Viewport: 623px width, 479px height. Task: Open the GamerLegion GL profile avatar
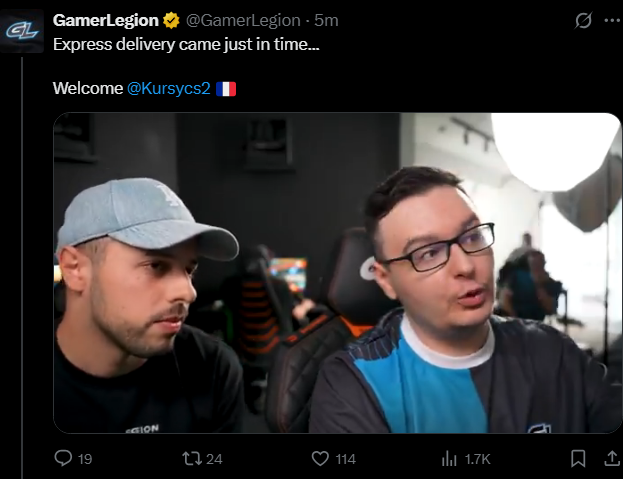click(x=22, y=31)
